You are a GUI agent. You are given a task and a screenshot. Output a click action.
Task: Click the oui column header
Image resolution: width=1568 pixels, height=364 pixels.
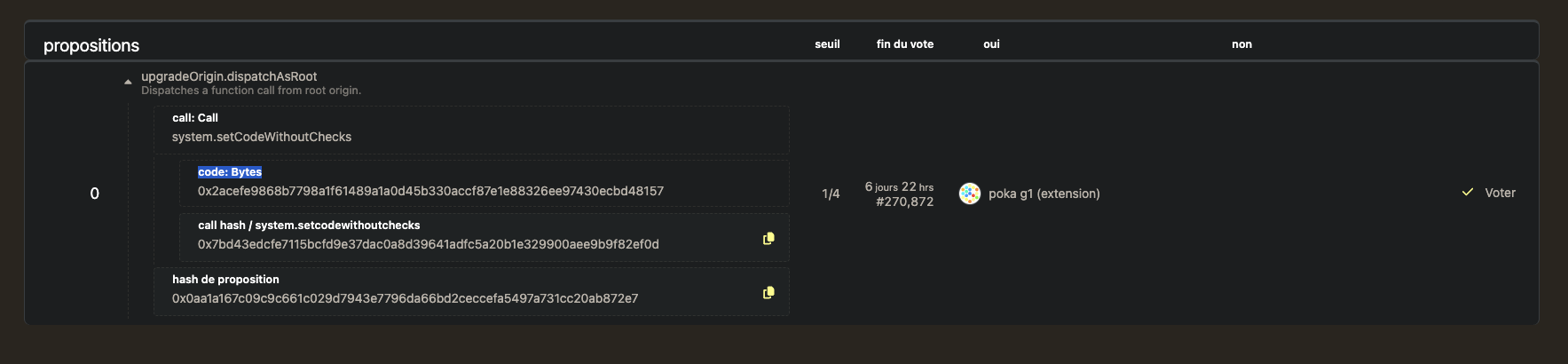pyautogui.click(x=991, y=44)
